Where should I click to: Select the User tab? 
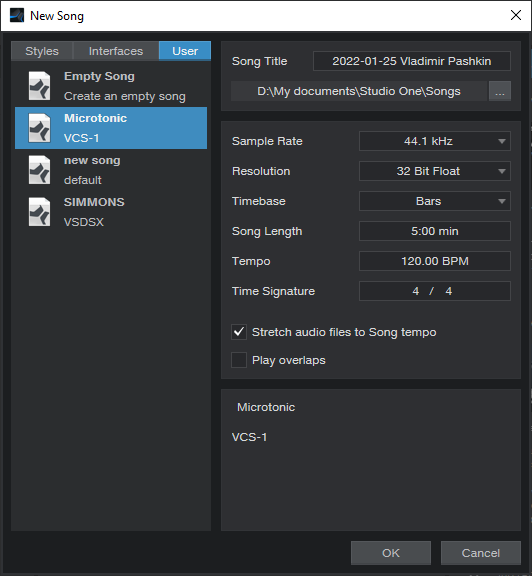(x=185, y=51)
